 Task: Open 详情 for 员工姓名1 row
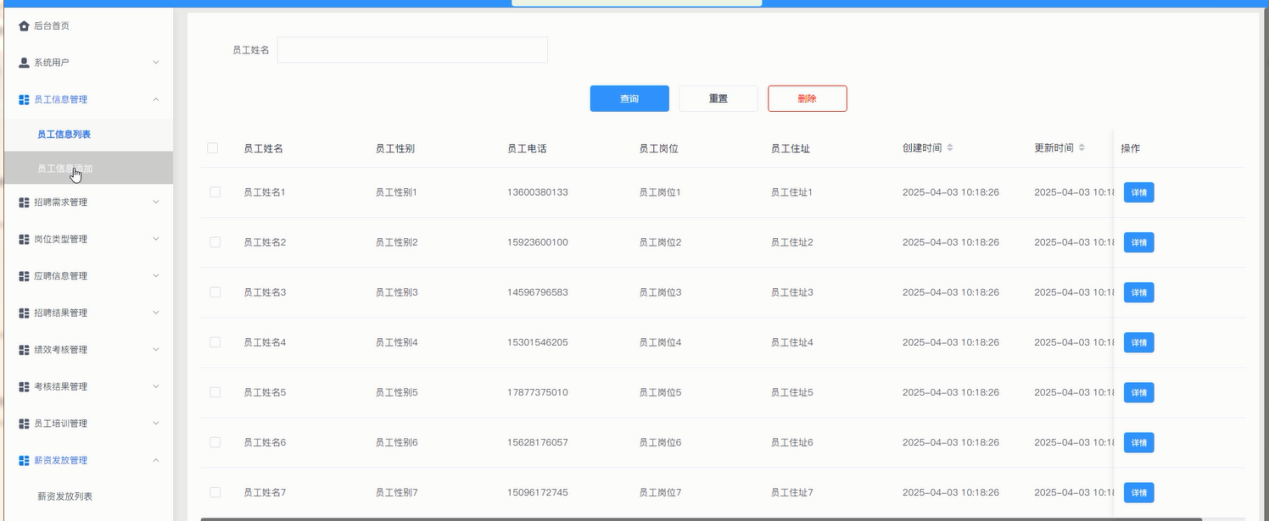point(1139,192)
